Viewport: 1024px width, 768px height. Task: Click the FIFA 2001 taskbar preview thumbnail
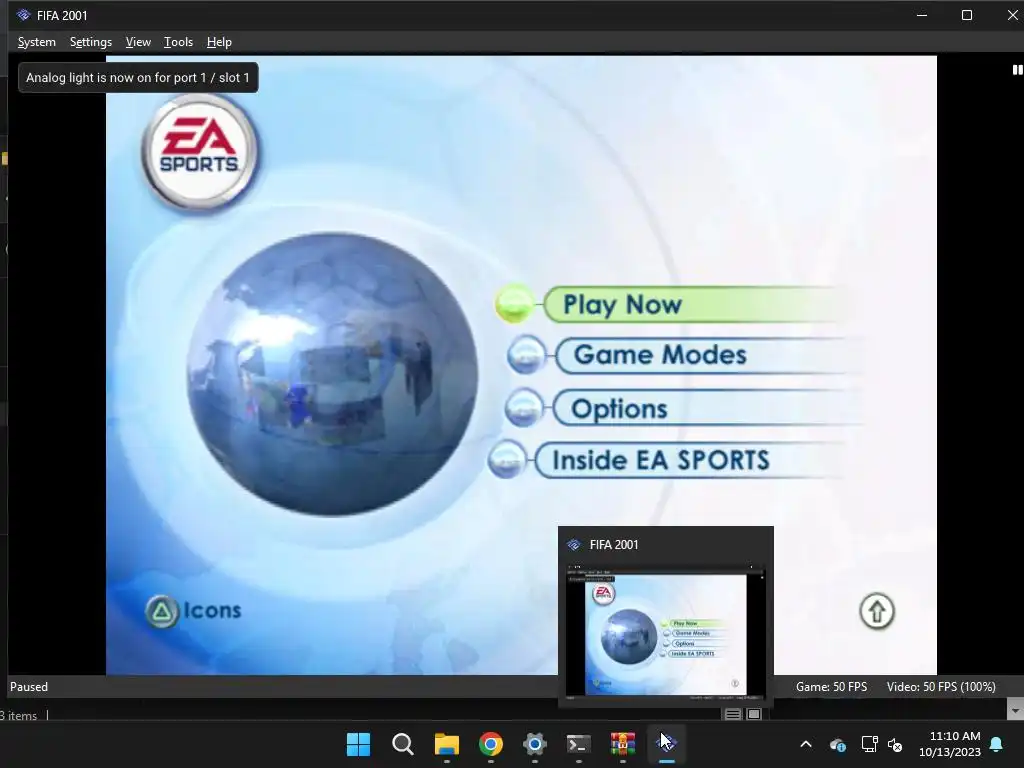tap(665, 630)
